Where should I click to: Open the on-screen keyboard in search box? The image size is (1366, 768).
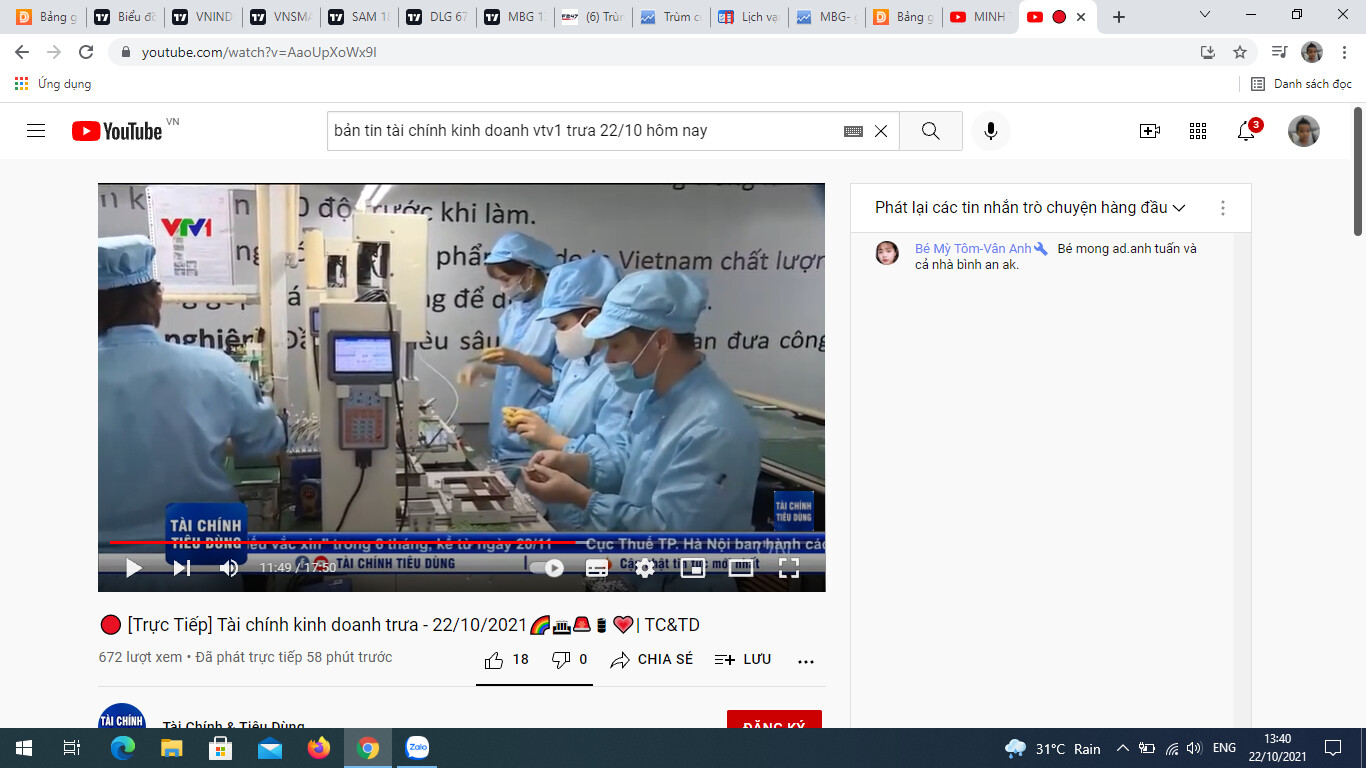coord(853,131)
